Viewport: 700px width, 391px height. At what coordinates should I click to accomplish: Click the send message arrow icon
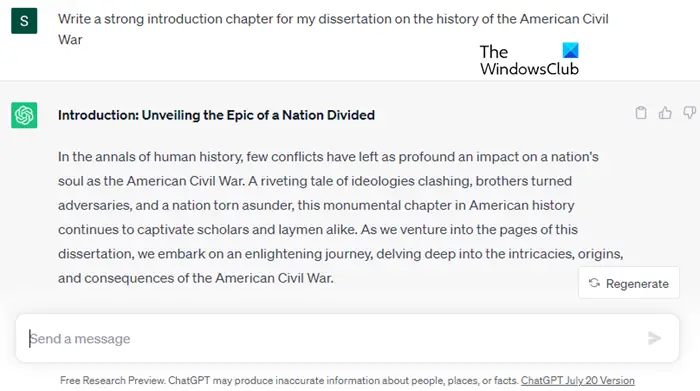(x=654, y=338)
